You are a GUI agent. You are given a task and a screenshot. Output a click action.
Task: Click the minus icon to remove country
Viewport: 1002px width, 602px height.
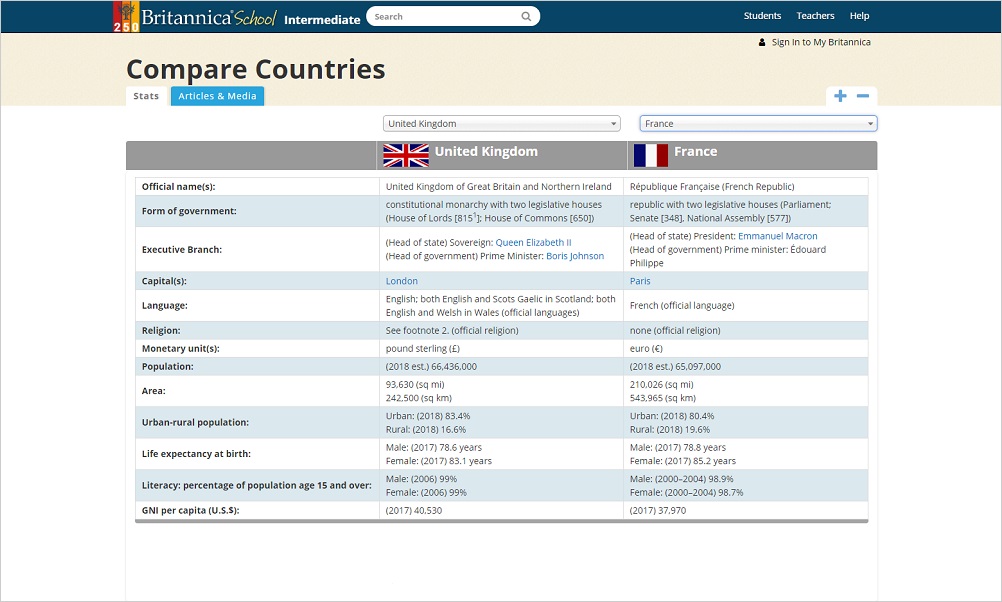coord(863,96)
